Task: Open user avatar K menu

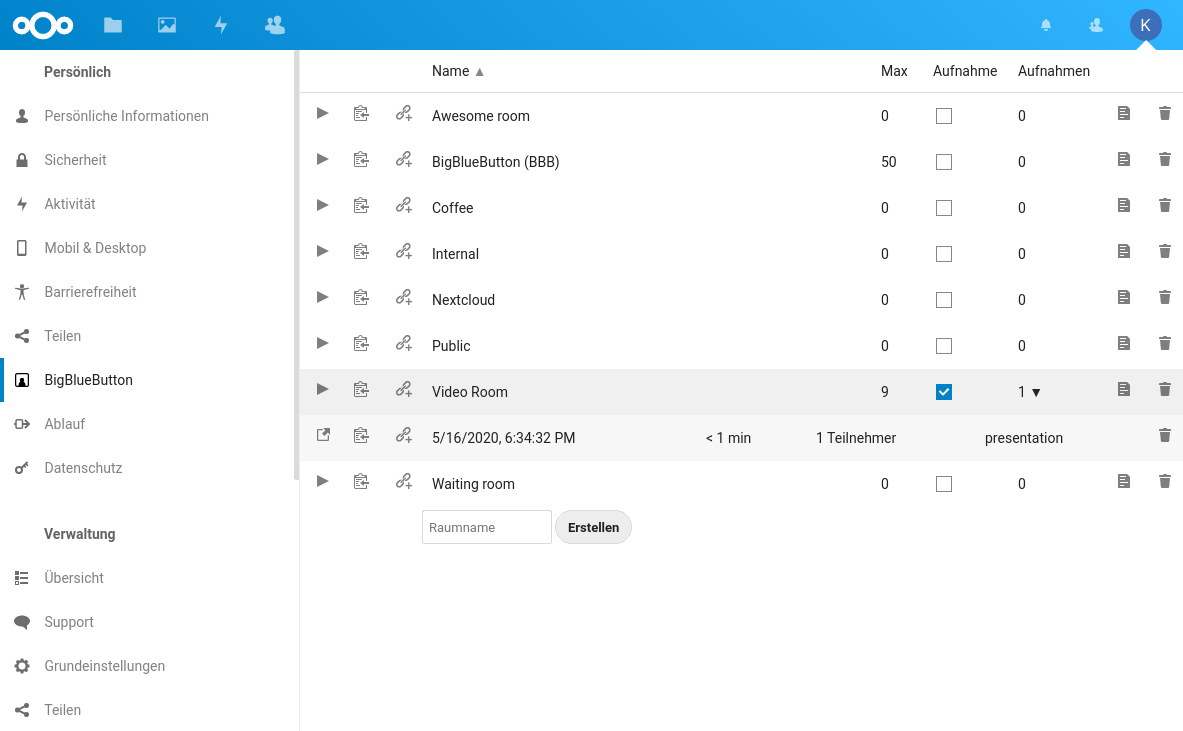Action: (1145, 25)
